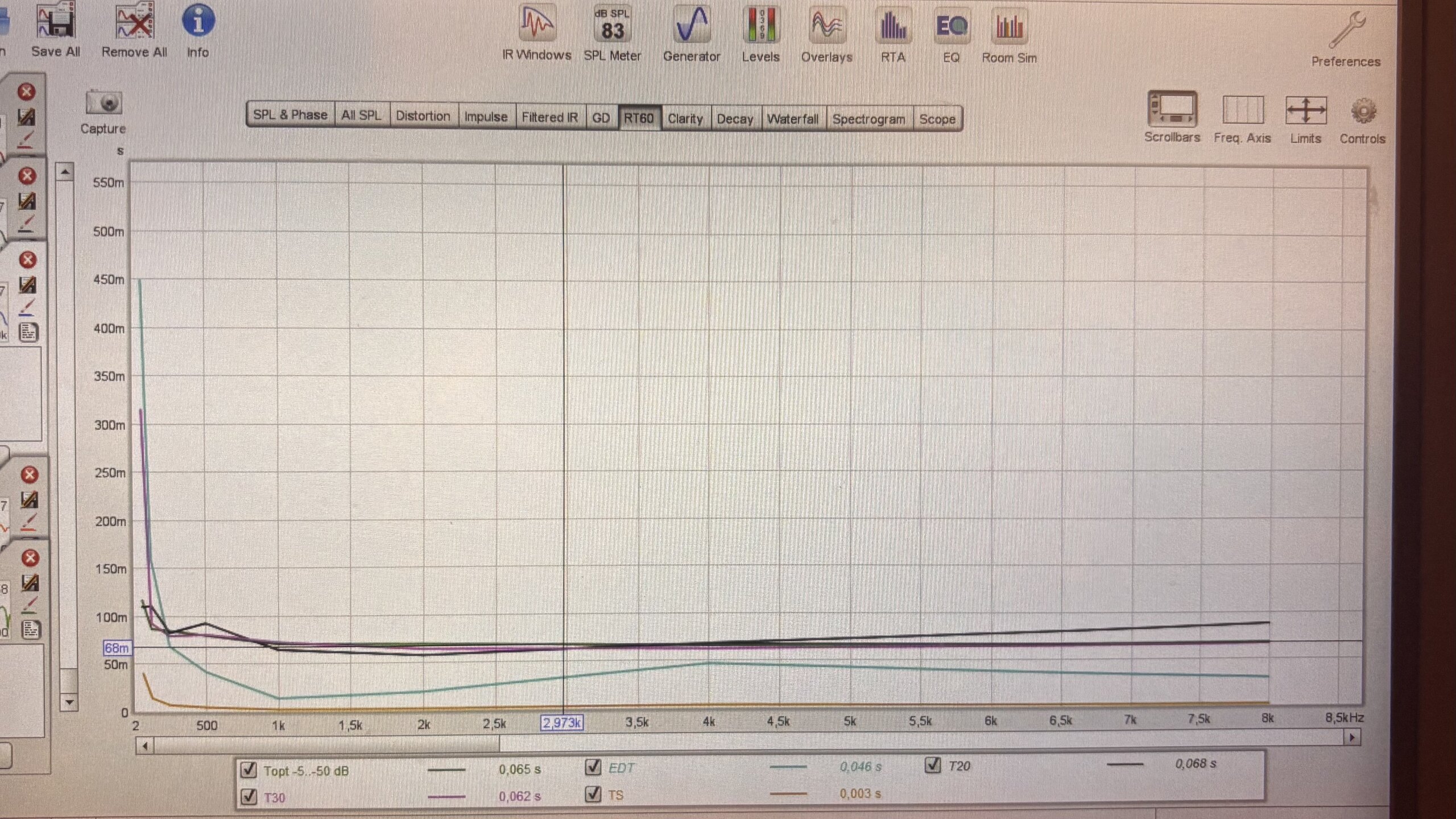The height and width of the screenshot is (819, 1456).
Task: Click the vertical scrollbar down arrow
Action: [69, 702]
